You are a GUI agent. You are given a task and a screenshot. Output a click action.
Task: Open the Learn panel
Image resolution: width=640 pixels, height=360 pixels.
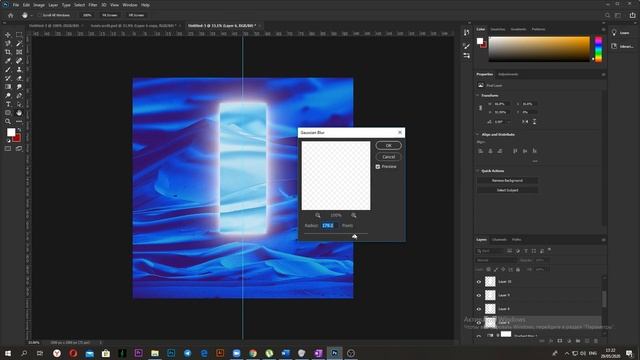620,33
